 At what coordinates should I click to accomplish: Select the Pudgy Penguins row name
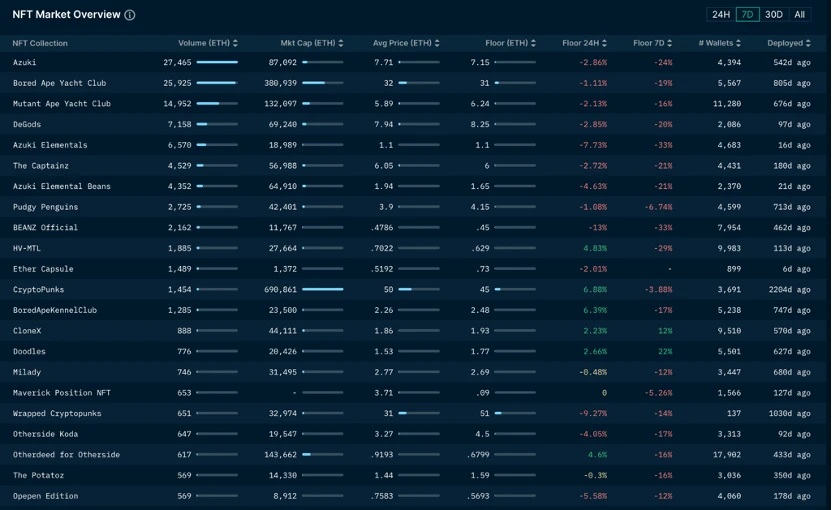coord(45,207)
